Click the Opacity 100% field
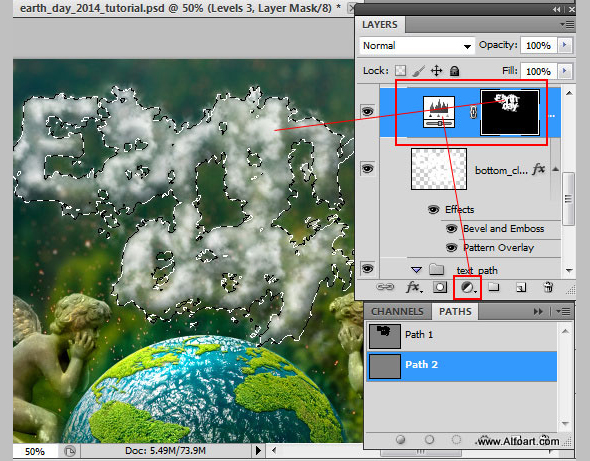This screenshot has width=590, height=461. click(x=538, y=45)
